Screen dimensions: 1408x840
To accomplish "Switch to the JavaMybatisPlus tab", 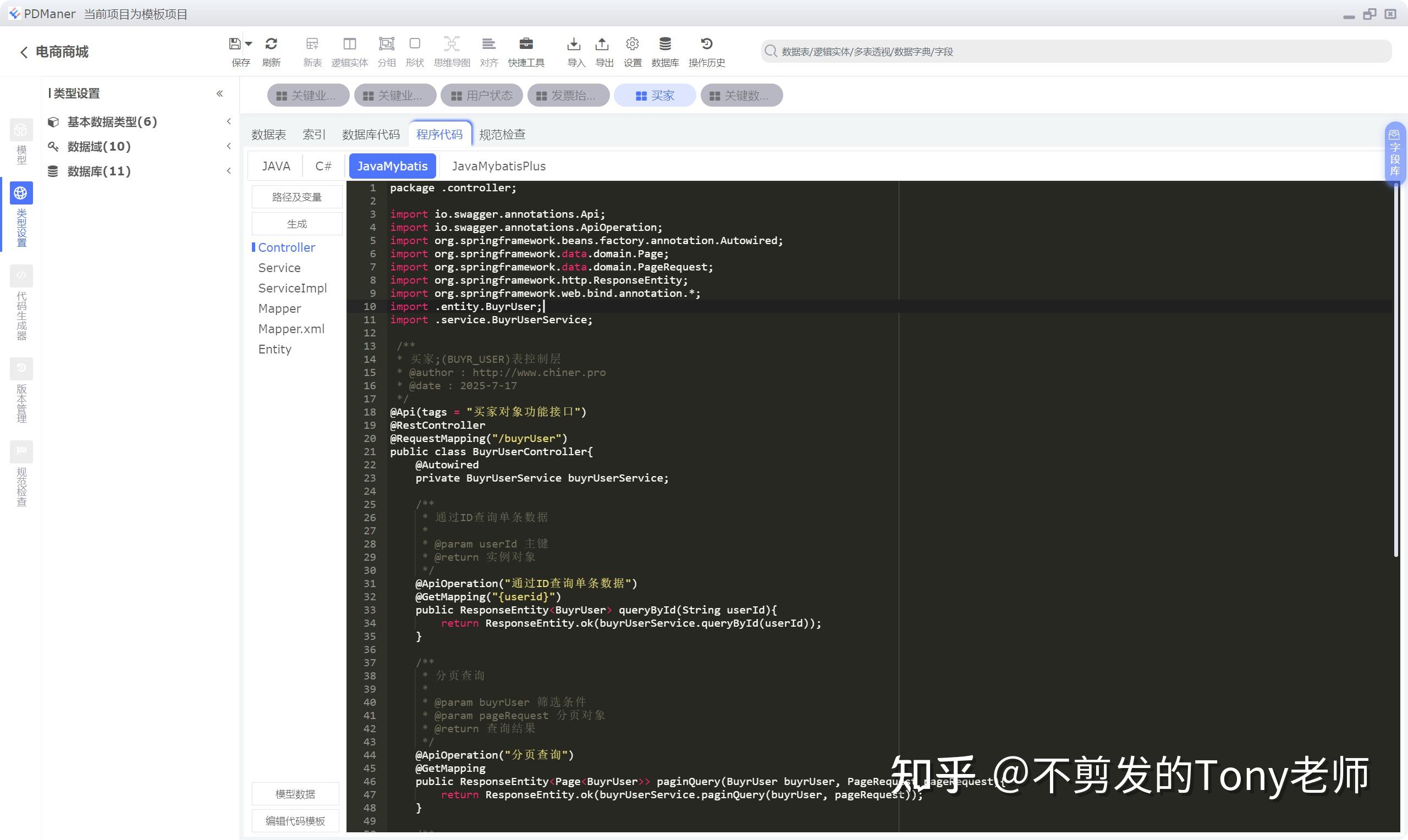I will pyautogui.click(x=498, y=166).
